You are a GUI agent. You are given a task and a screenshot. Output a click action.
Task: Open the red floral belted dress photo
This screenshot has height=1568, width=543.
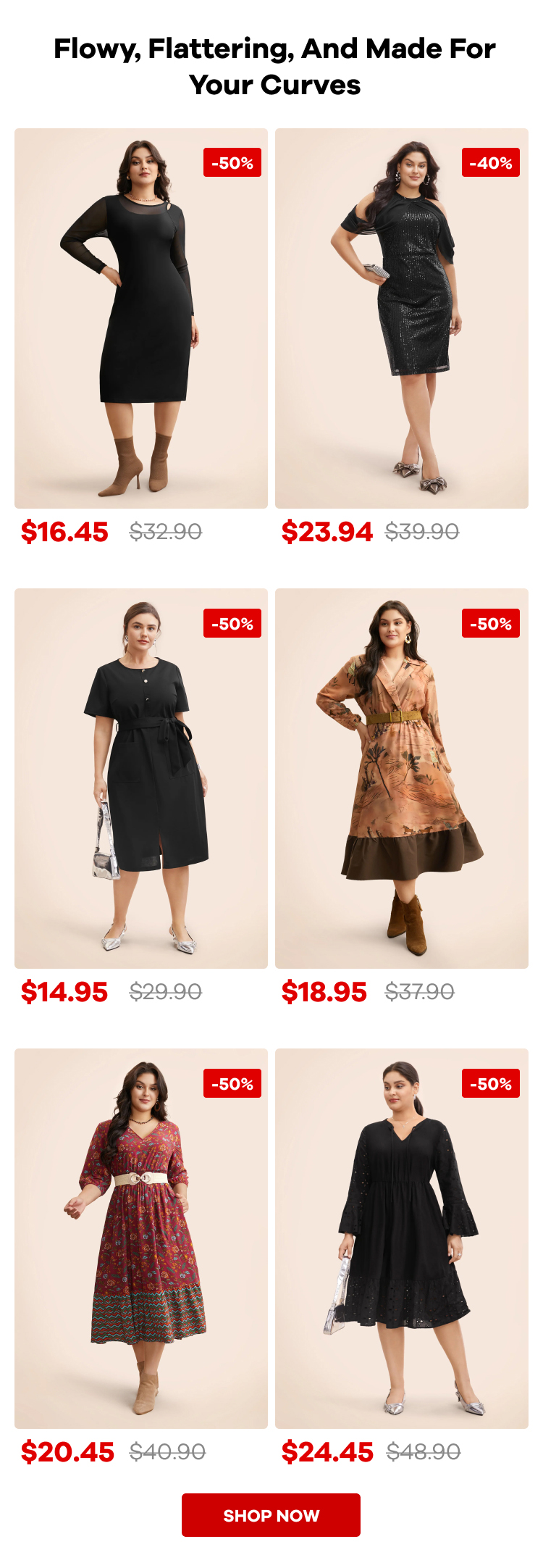(x=141, y=1238)
